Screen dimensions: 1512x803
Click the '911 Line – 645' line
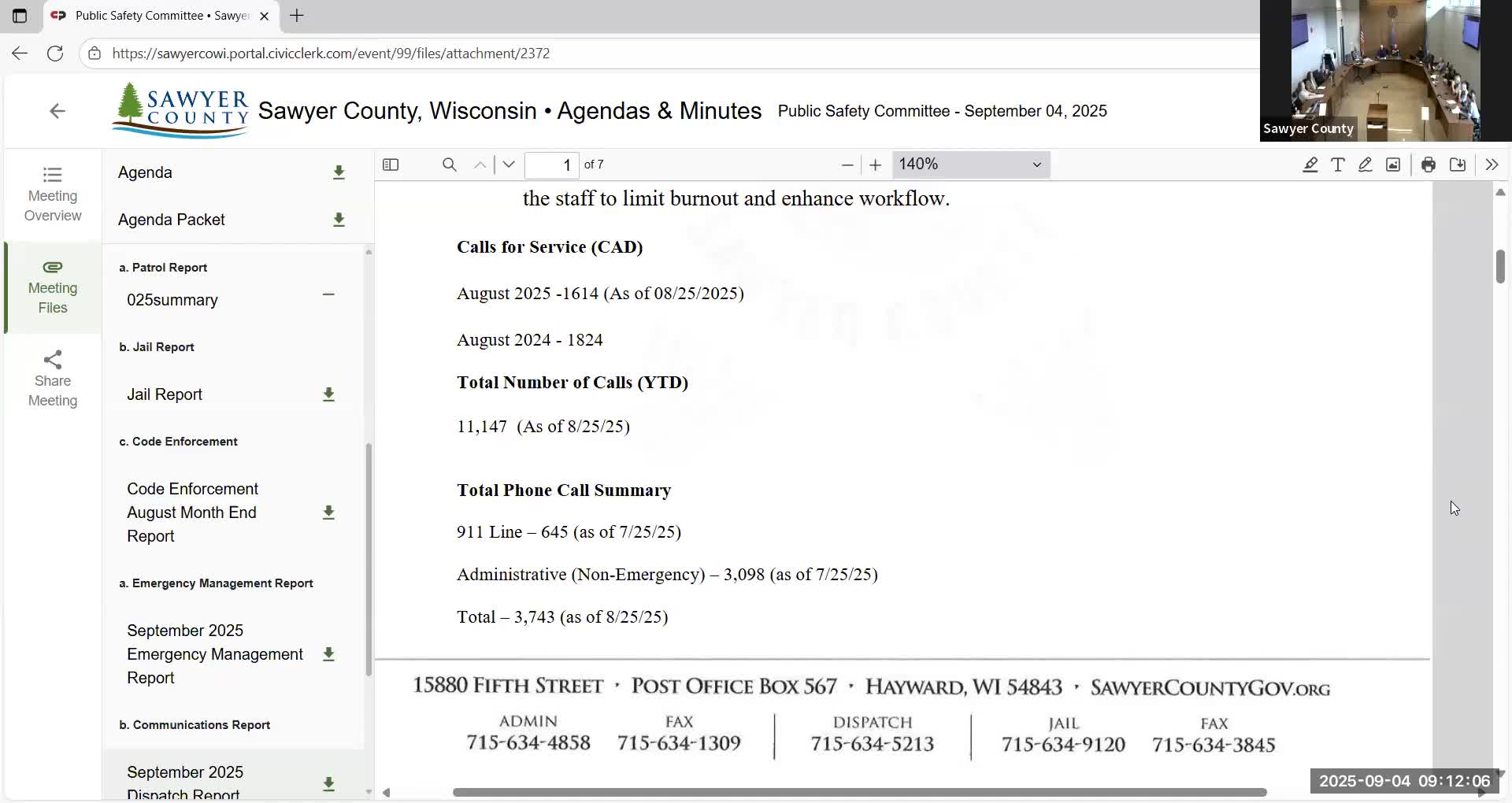[569, 532]
